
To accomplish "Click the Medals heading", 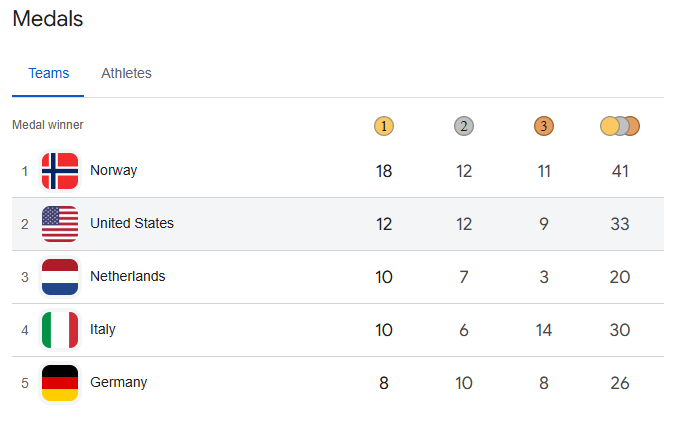I will [x=47, y=19].
